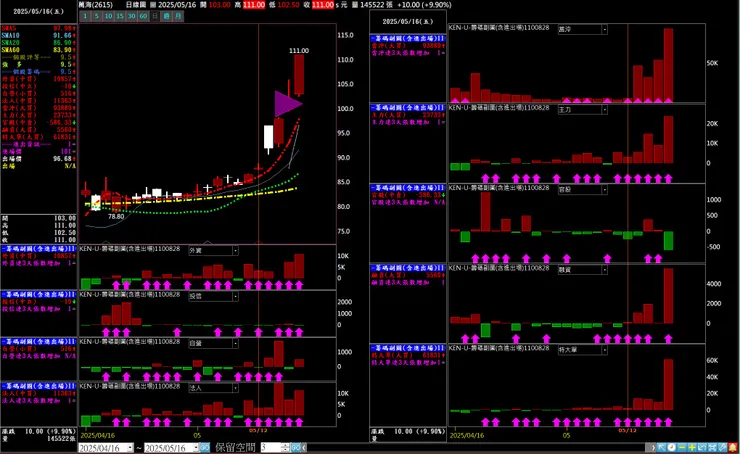Open the 投信 indicator dropdown
Screen dimensions: 740x454
coord(235,296)
